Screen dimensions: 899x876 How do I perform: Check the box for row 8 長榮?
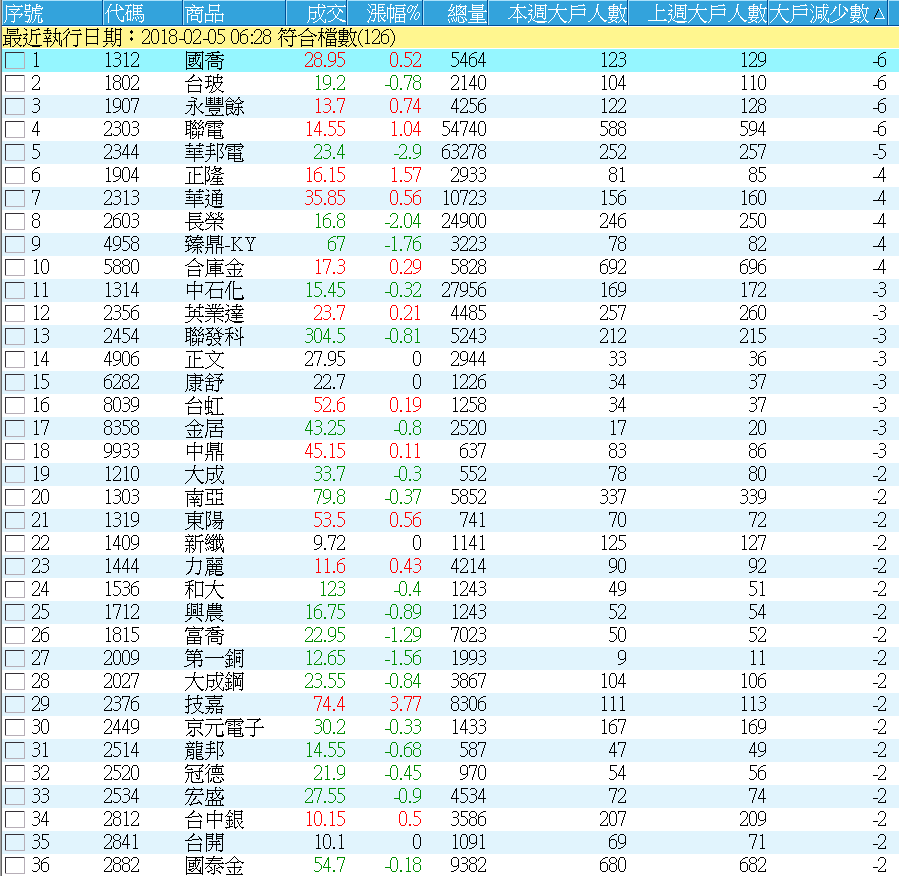click(x=15, y=221)
